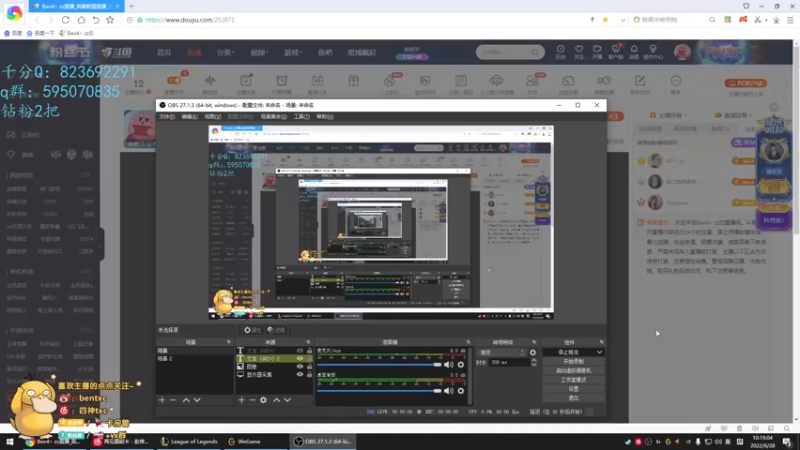Open OBS 编辑 menu
This screenshot has width=800, height=450.
coord(189,117)
